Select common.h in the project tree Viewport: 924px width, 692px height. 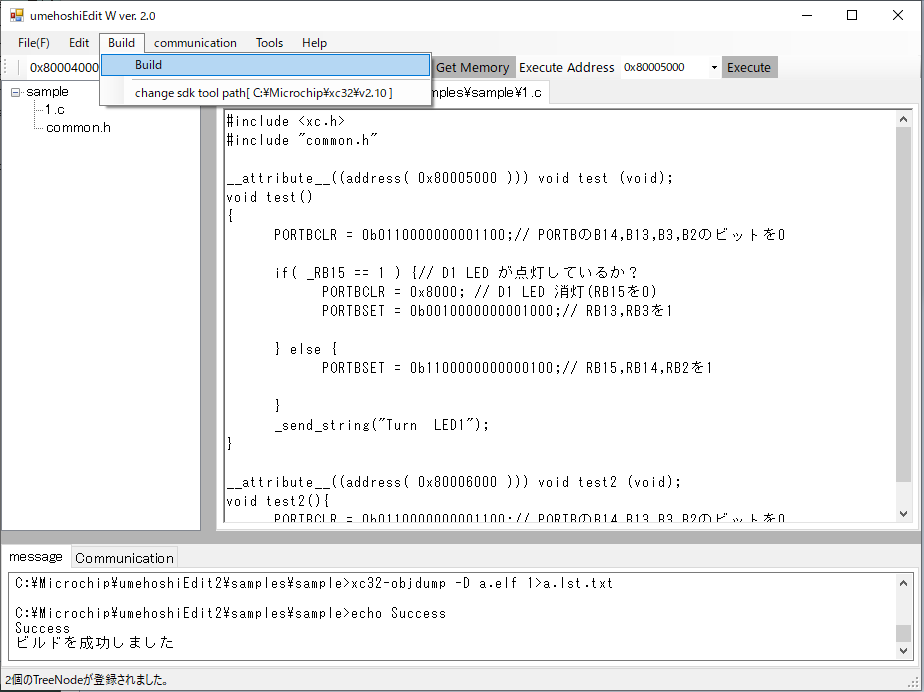pos(78,127)
